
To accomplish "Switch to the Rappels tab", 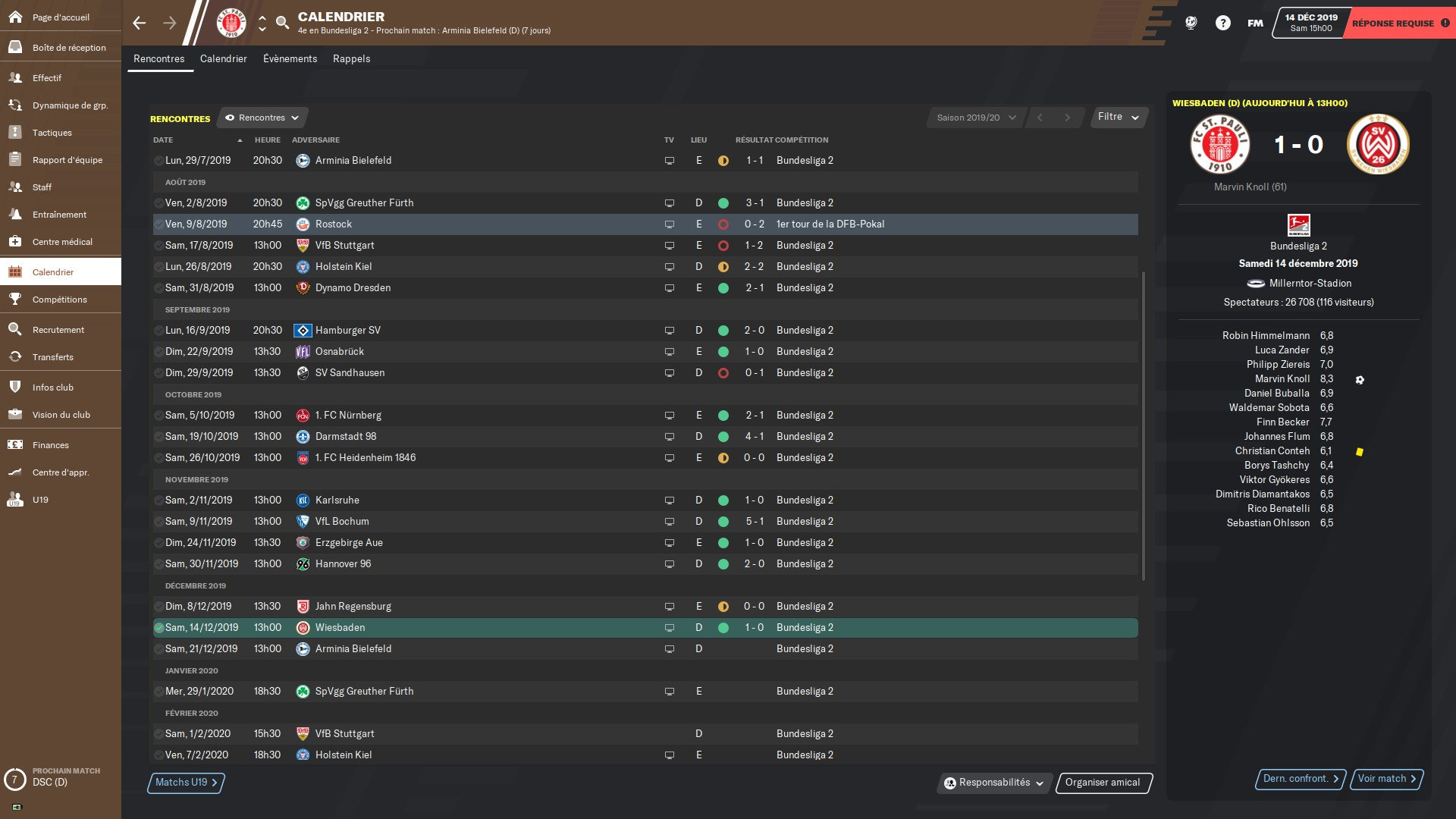I will tap(351, 58).
